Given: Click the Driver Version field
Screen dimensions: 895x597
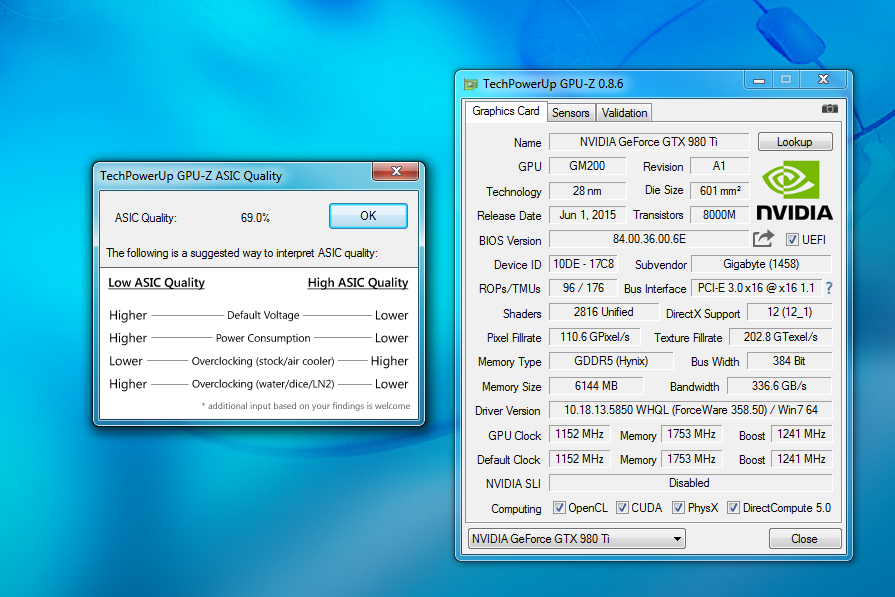Looking at the screenshot, I should 691,410.
